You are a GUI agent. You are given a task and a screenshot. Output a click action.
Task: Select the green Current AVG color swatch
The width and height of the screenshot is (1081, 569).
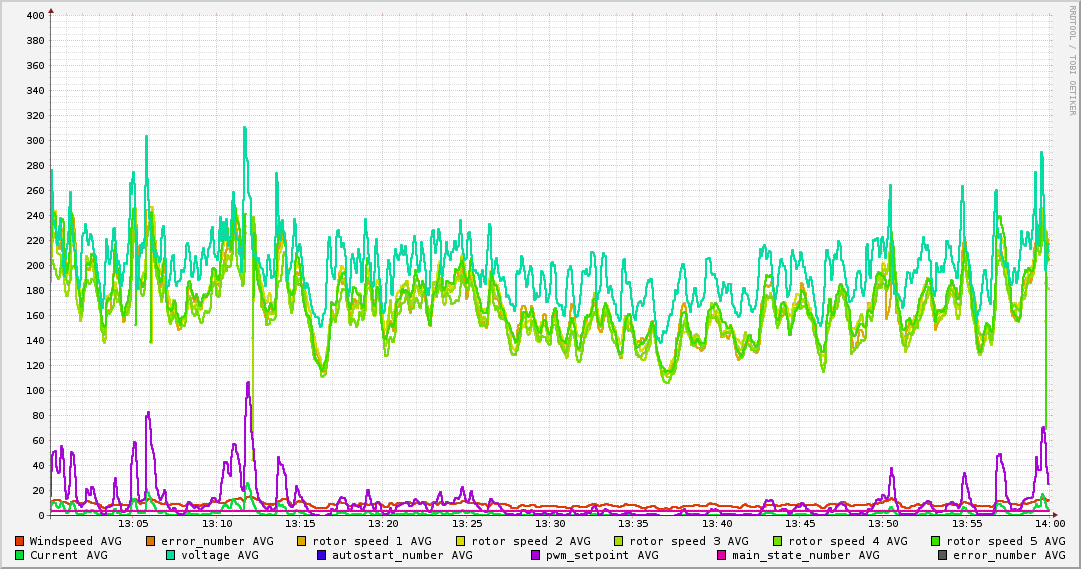click(20, 555)
